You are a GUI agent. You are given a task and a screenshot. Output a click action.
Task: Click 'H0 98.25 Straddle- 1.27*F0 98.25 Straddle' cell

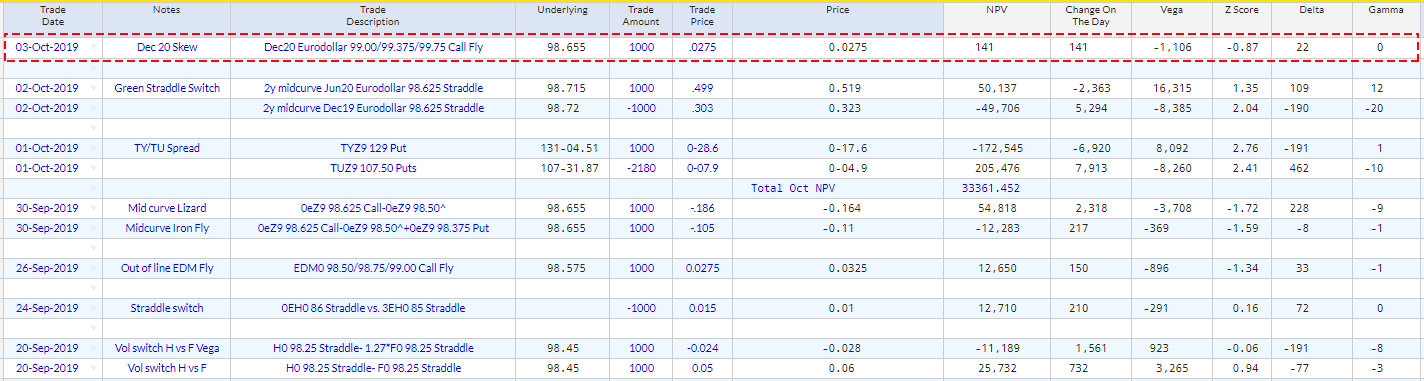373,348
